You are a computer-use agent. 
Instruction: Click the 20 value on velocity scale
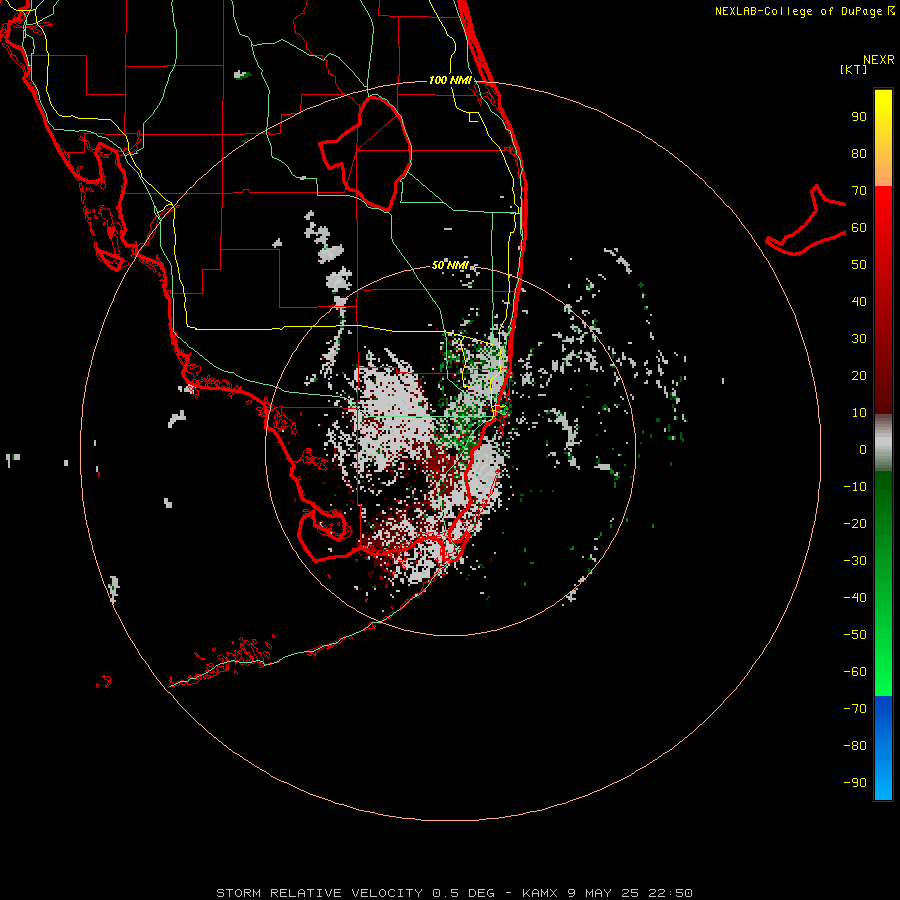pos(859,376)
